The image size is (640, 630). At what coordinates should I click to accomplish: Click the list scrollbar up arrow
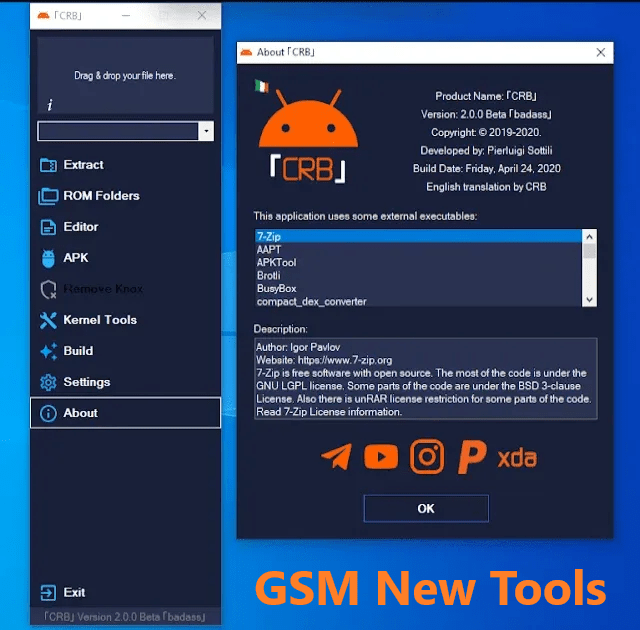click(589, 237)
